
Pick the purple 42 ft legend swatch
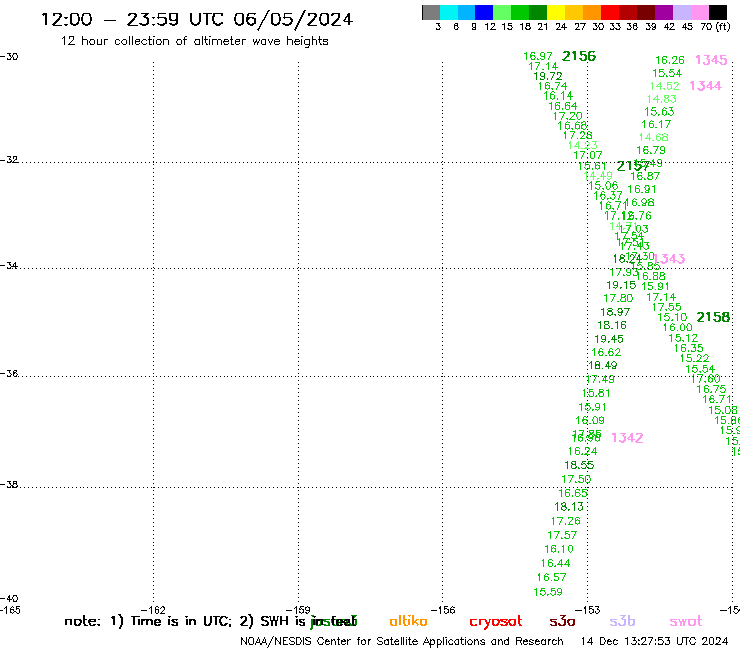click(664, 13)
